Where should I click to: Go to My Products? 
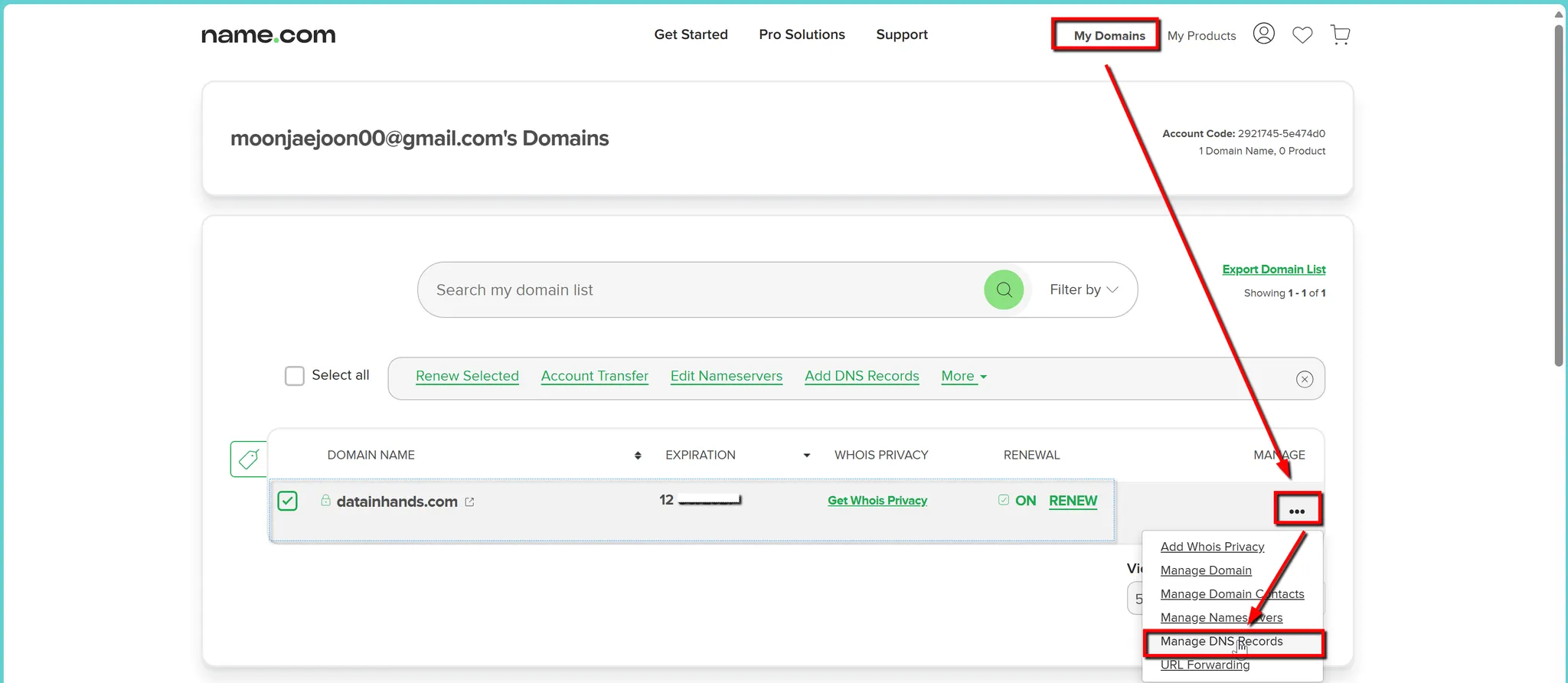(1201, 35)
